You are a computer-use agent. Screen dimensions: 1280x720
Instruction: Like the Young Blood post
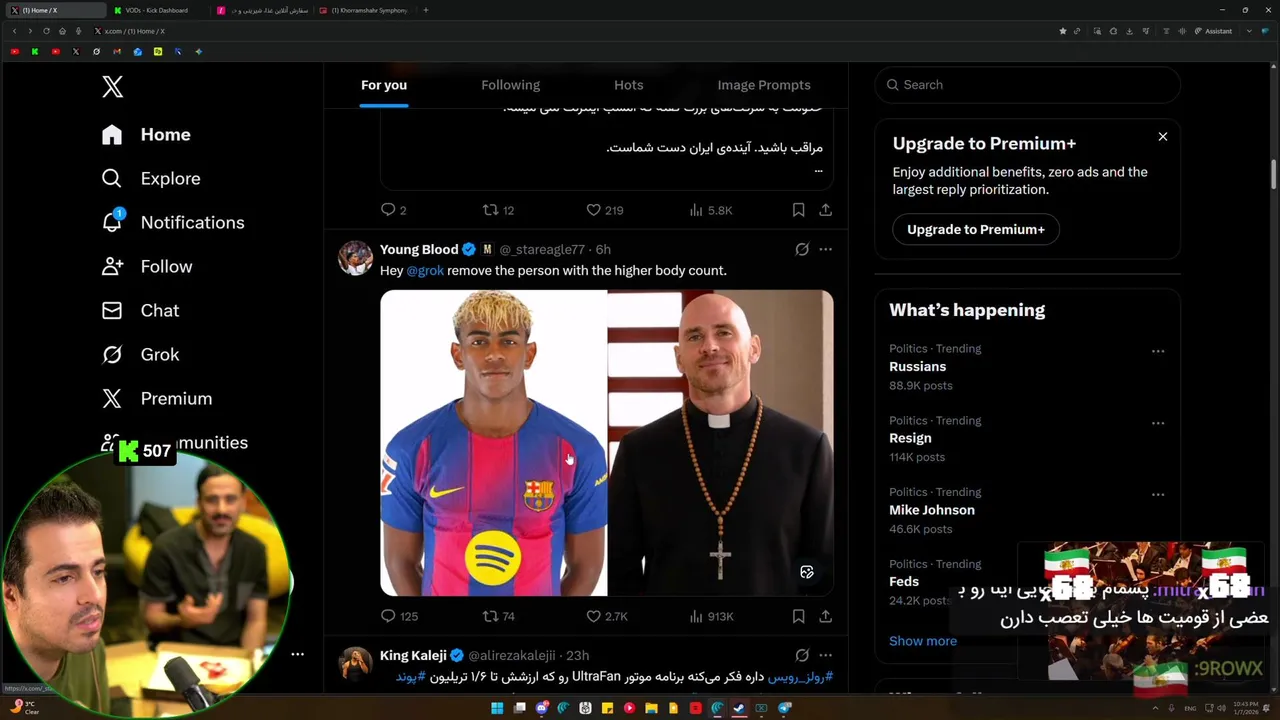pyautogui.click(x=607, y=616)
